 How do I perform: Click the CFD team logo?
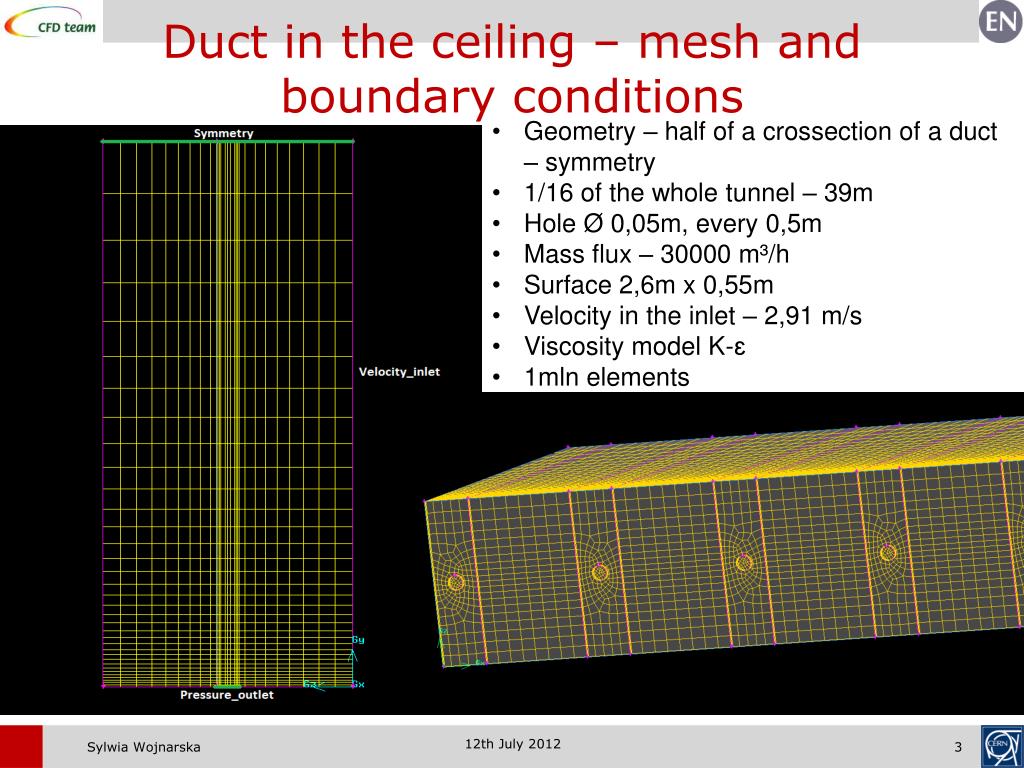50,20
